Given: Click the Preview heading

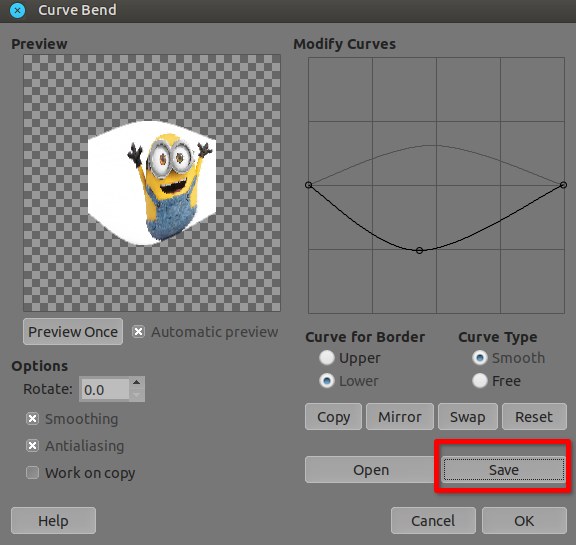Looking at the screenshot, I should tap(39, 44).
